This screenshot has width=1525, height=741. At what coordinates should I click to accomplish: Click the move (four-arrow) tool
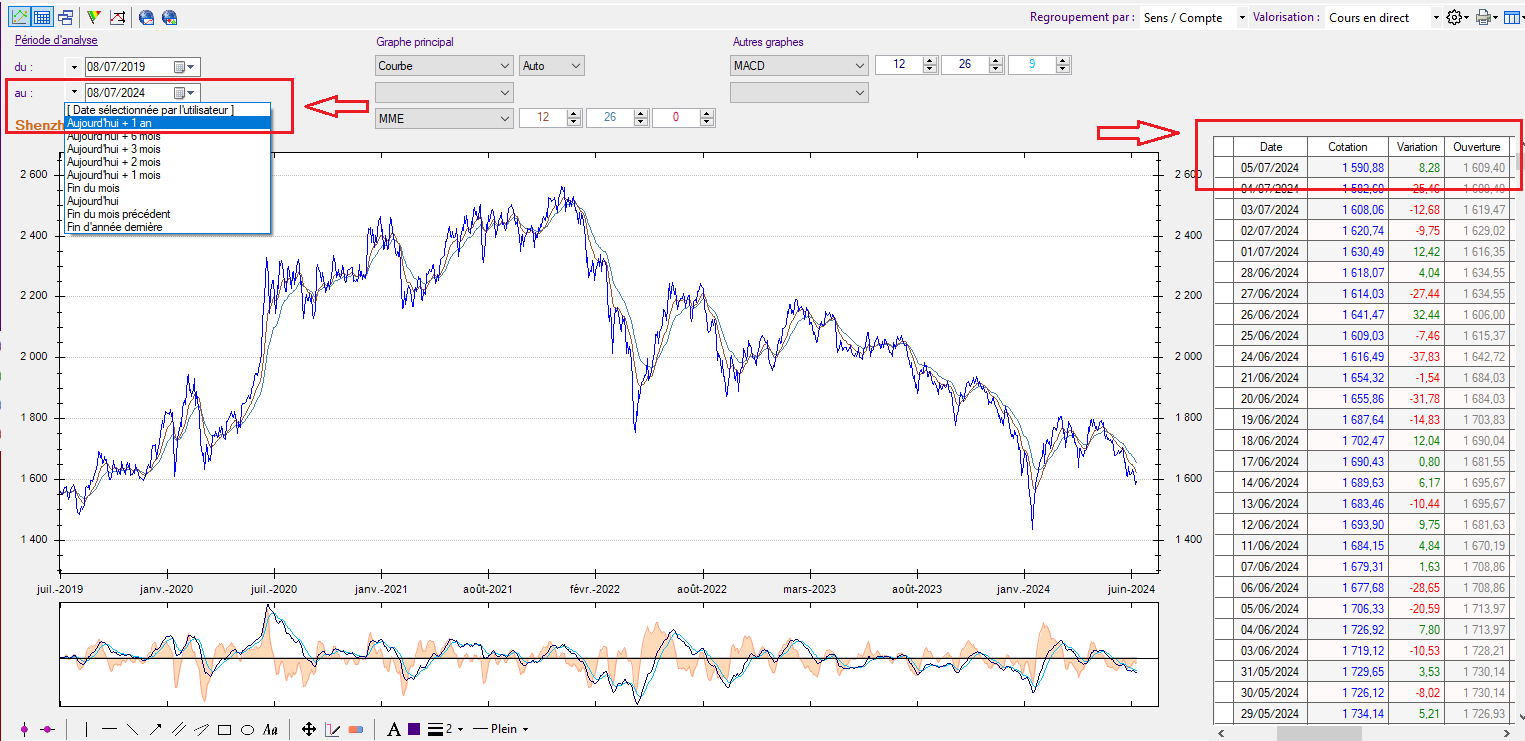point(309,729)
